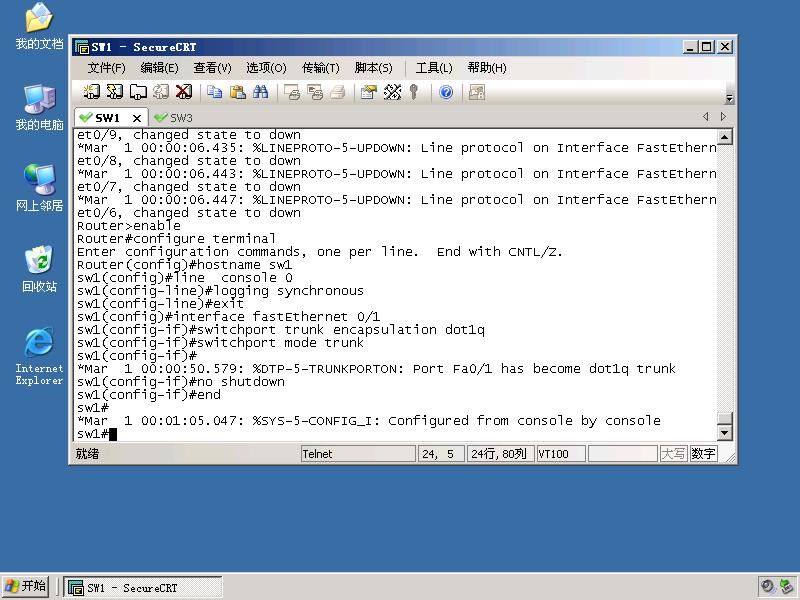
Task: Select the Internet Explorer desktop icon
Action: (39, 356)
